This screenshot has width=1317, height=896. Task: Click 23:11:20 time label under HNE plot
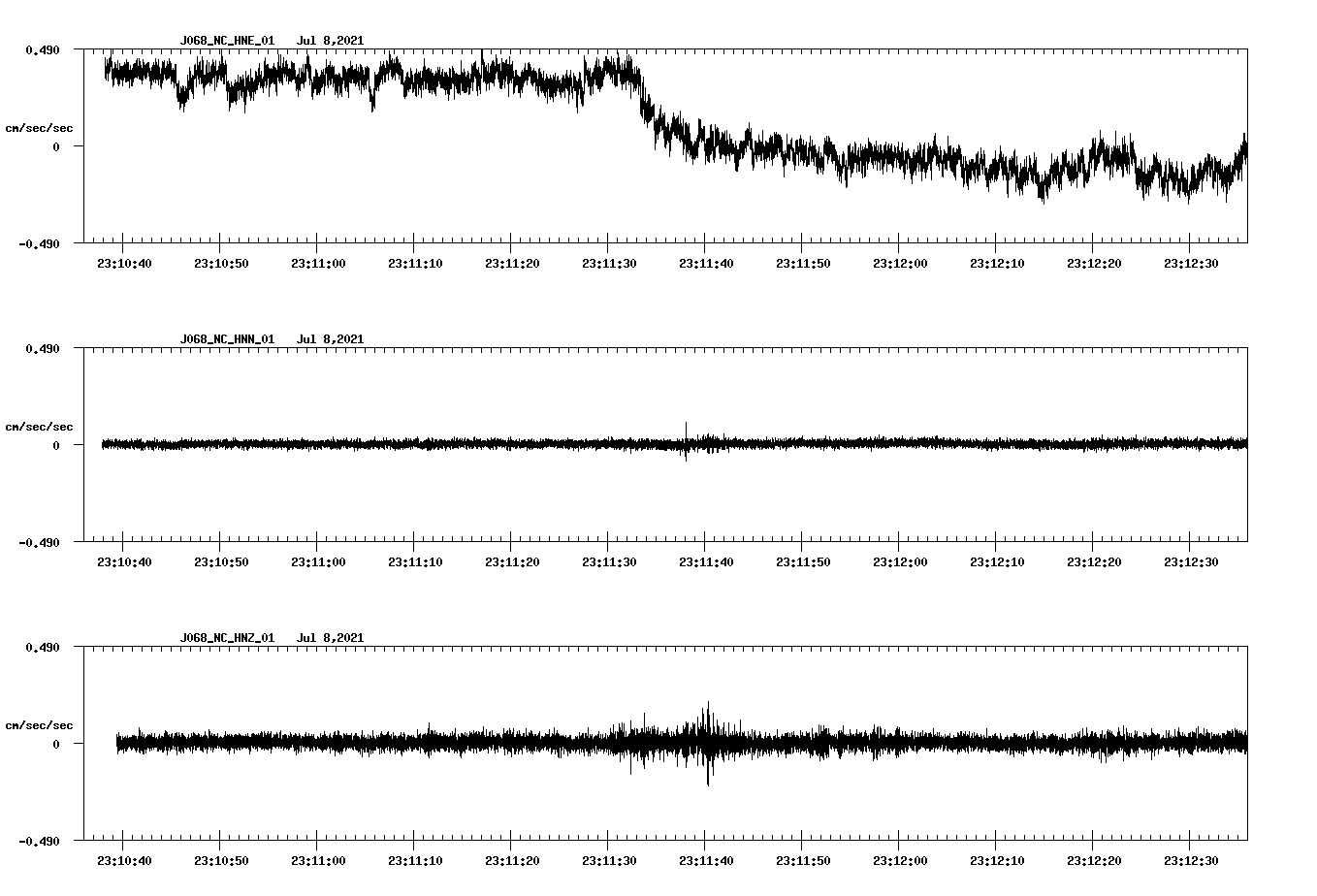[512, 264]
